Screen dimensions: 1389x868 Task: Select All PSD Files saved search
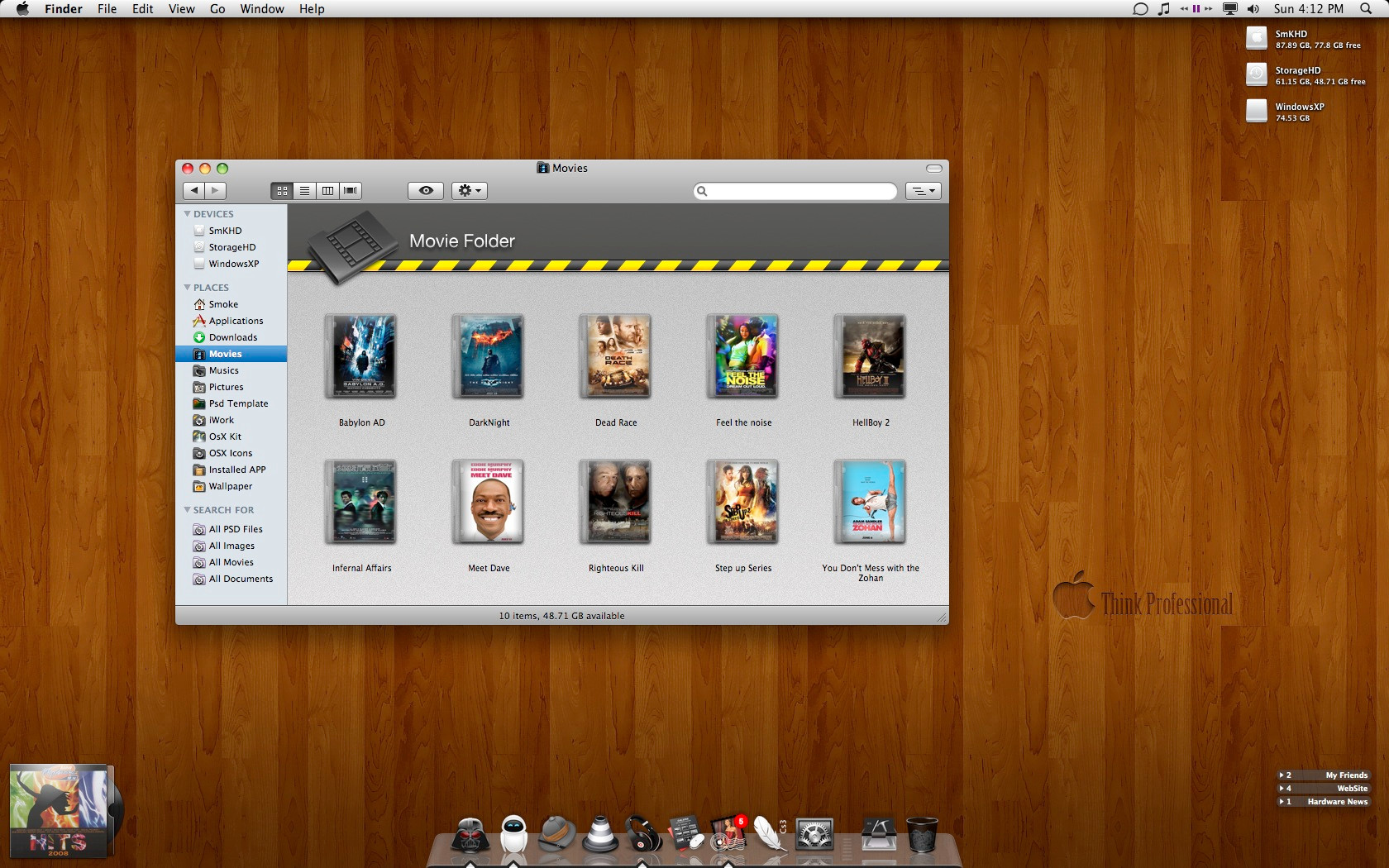tap(231, 529)
